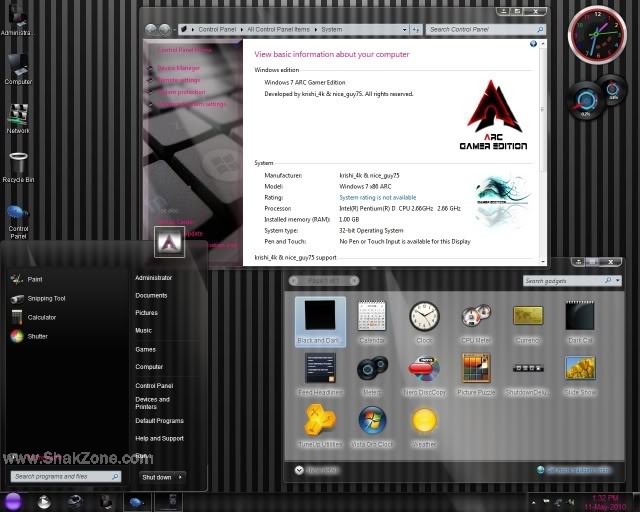Select the Meters gadget
The image size is (640, 512).
(372, 375)
